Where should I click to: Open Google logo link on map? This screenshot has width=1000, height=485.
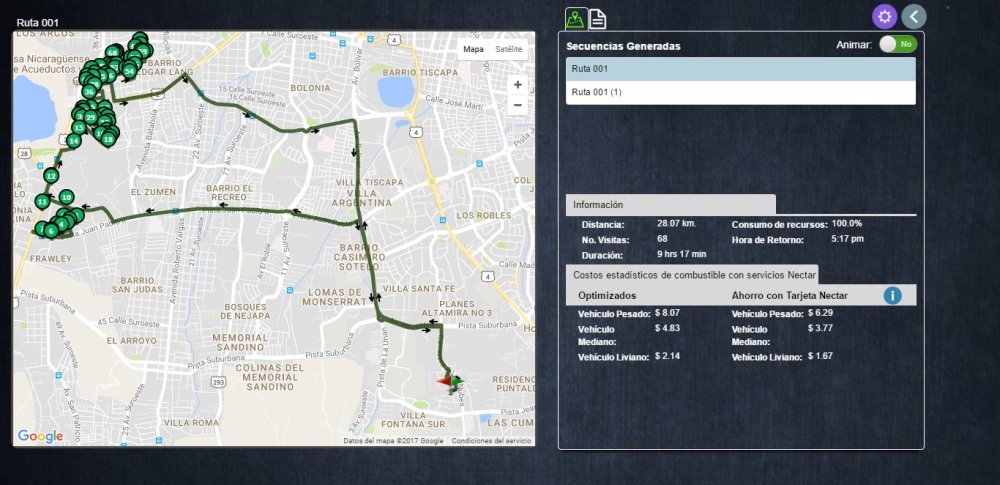pyautogui.click(x=40, y=436)
